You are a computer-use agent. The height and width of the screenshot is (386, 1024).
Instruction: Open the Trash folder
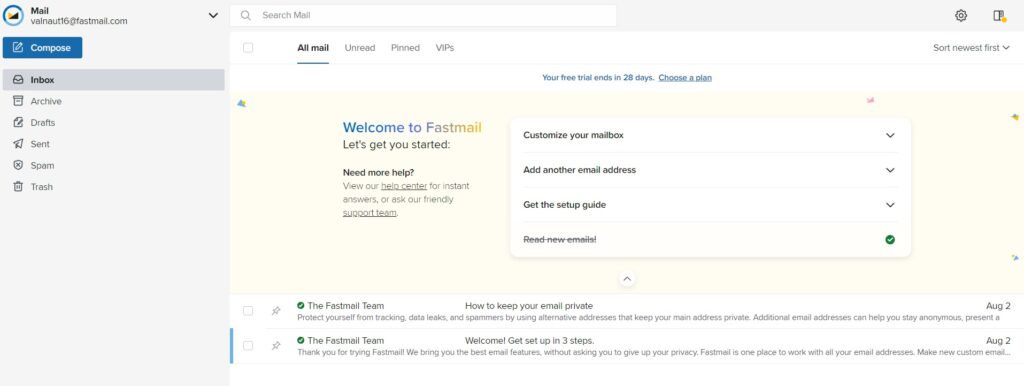click(x=114, y=187)
